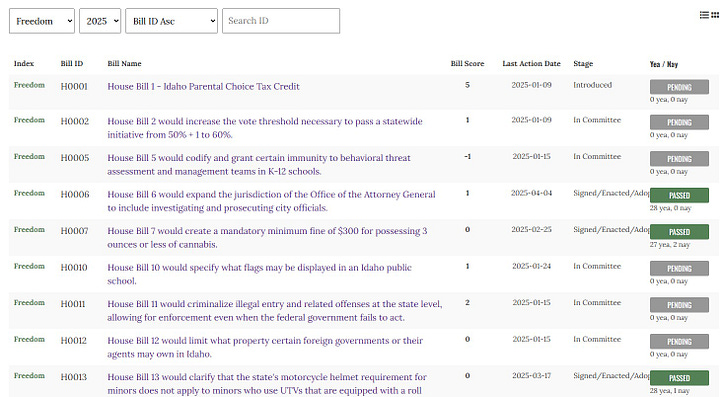Click the Index column header
Viewport: 720px width, 397px height.
tap(24, 64)
